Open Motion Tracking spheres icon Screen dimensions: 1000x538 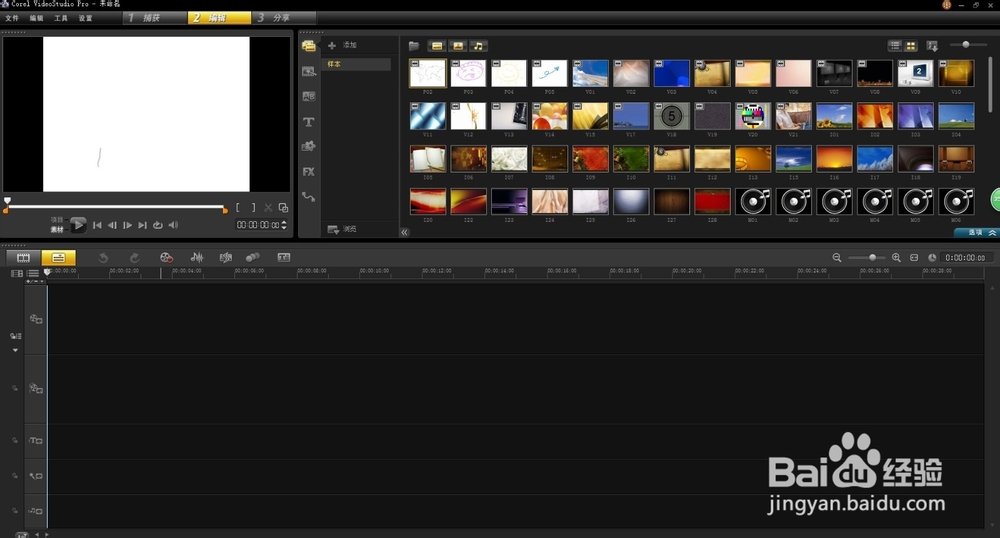pos(253,258)
